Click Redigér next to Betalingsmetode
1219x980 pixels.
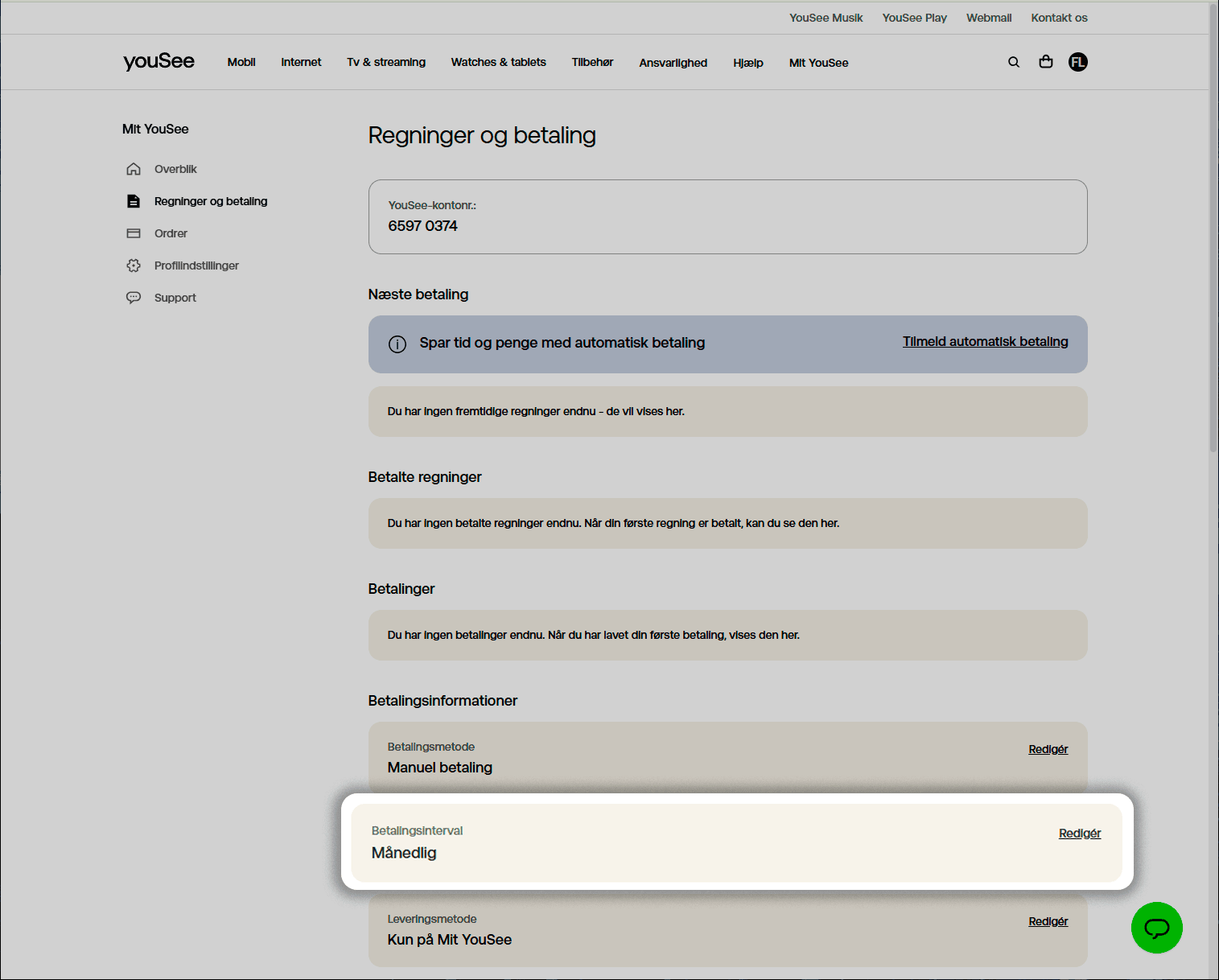[1048, 748]
